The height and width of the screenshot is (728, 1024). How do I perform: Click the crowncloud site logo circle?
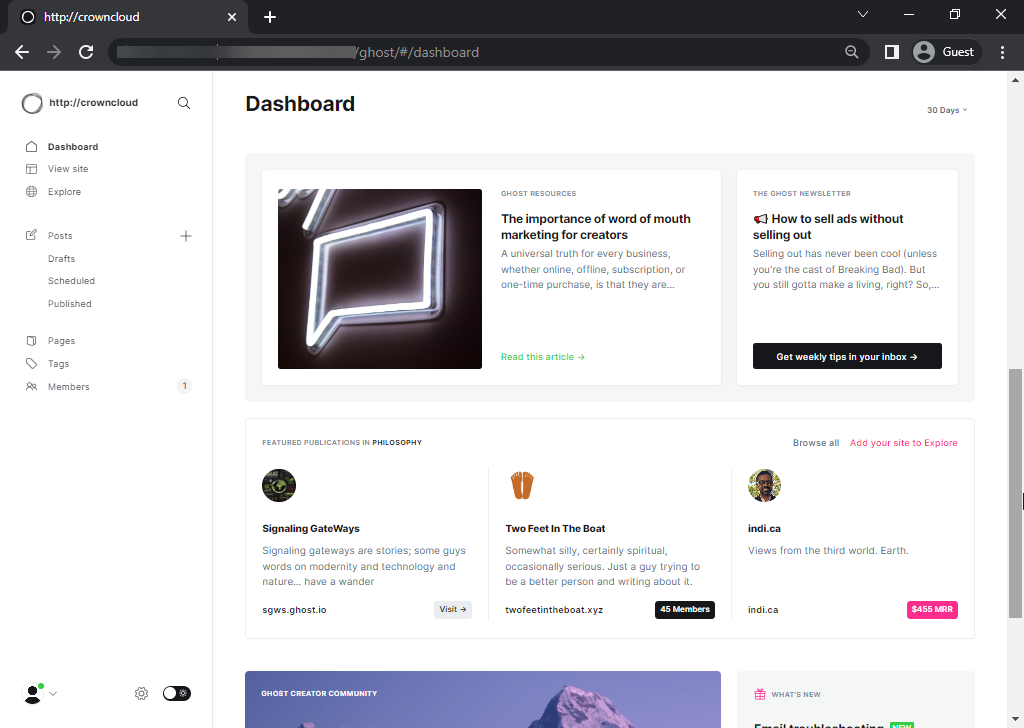(32, 103)
